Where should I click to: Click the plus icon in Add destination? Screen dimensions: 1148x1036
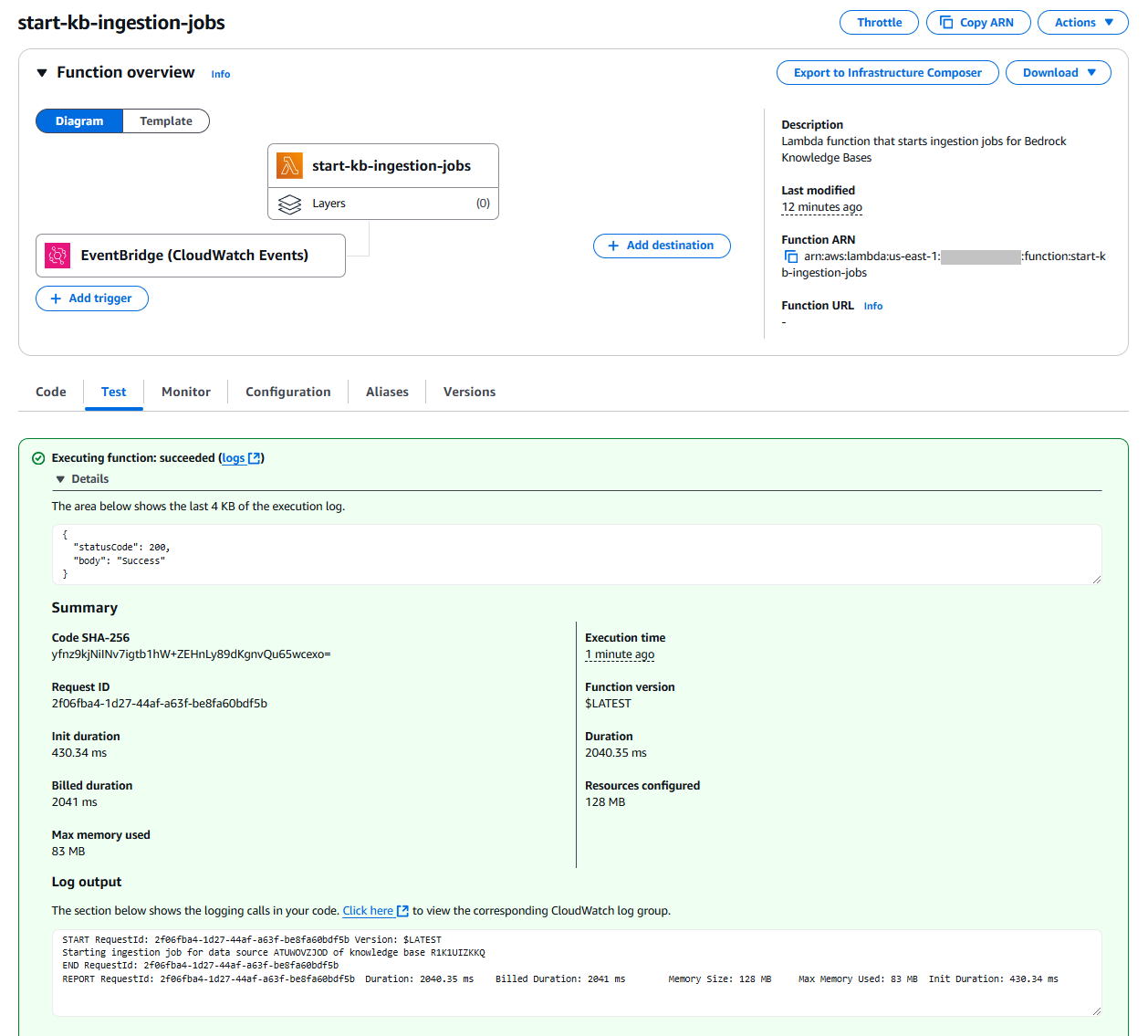click(x=613, y=246)
